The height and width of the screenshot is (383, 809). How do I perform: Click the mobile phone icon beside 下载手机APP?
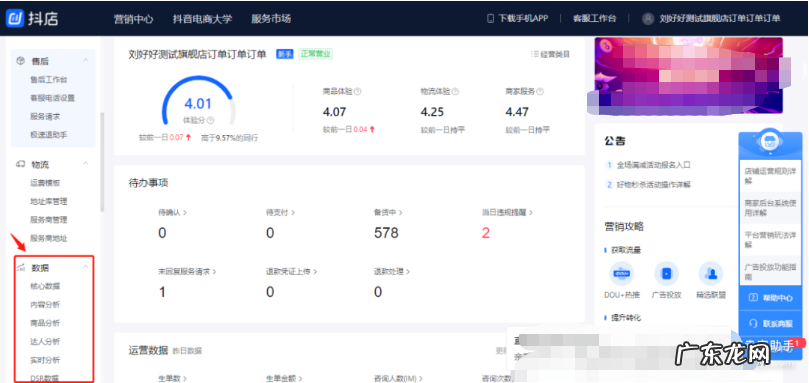(490, 18)
